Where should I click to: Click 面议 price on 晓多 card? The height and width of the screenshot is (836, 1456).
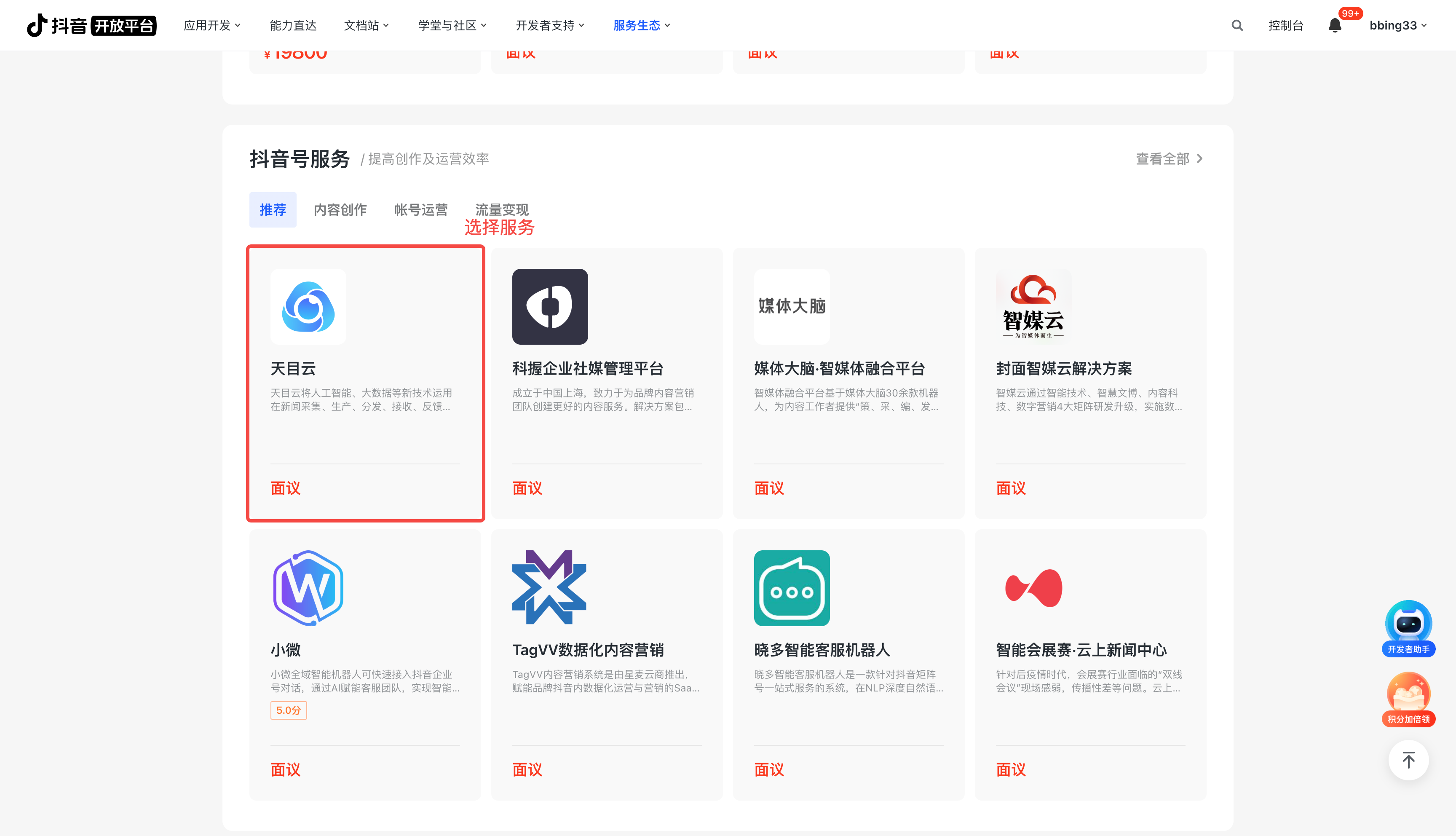[x=768, y=769]
